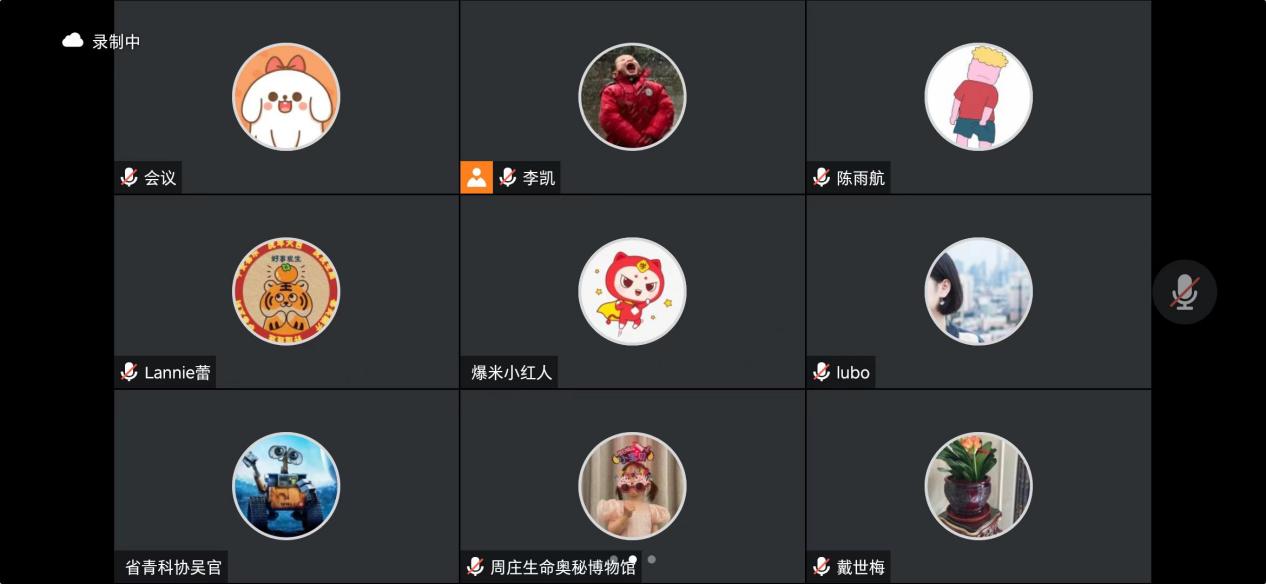This screenshot has height=584, width=1266.
Task: Click the cloud recording icon
Action: coord(73,41)
